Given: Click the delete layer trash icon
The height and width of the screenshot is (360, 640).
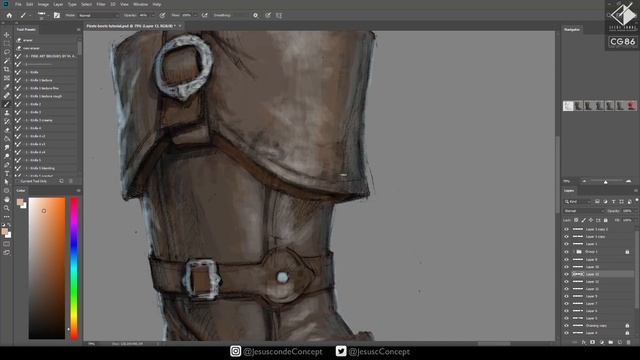Looking at the screenshot, I should pyautogui.click(x=629, y=342).
